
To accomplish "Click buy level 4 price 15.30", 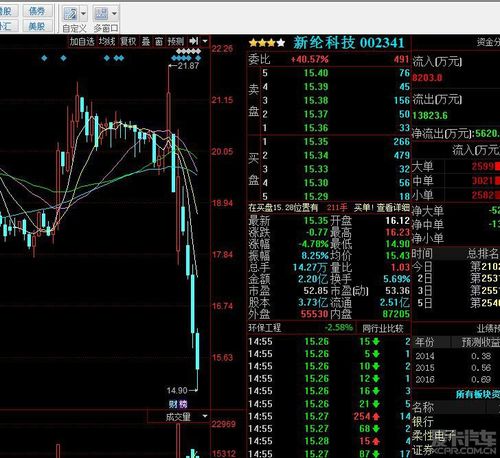I will coord(316,183).
